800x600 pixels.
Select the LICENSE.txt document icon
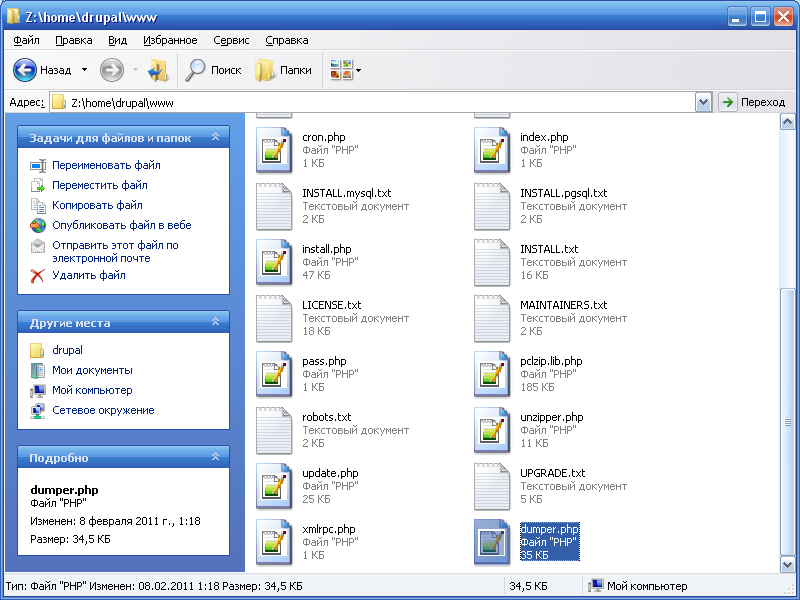point(274,318)
